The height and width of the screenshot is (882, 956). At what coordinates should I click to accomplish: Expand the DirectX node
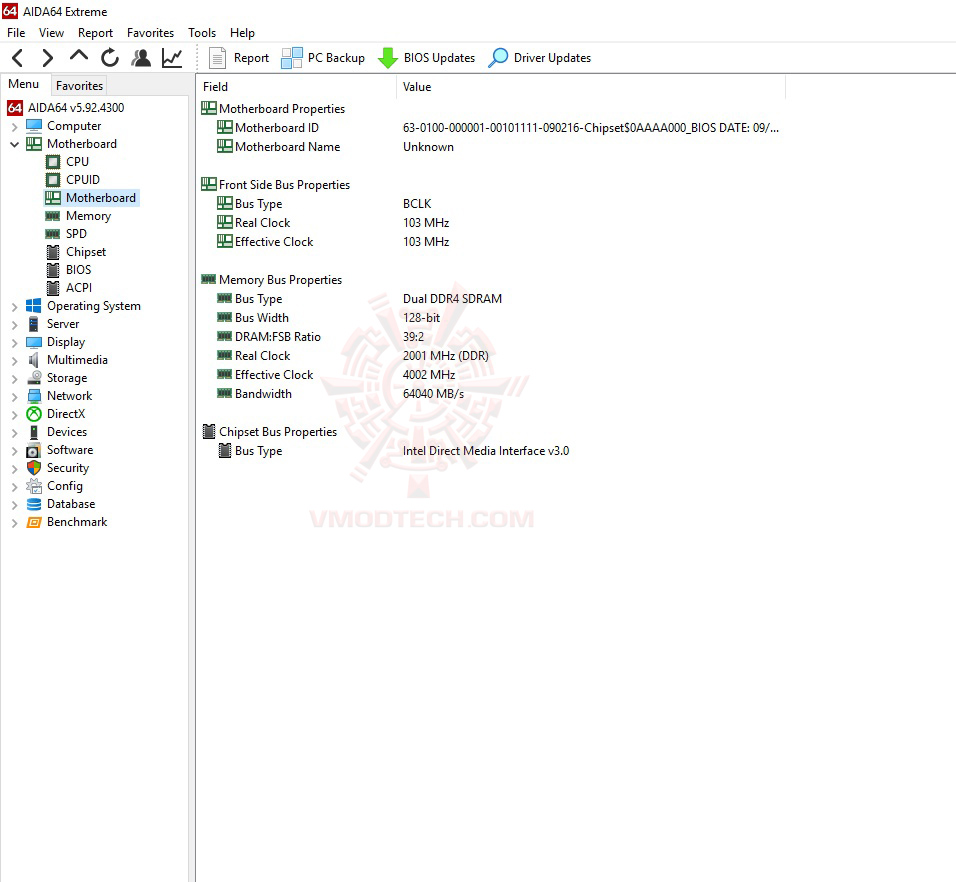tap(14, 414)
